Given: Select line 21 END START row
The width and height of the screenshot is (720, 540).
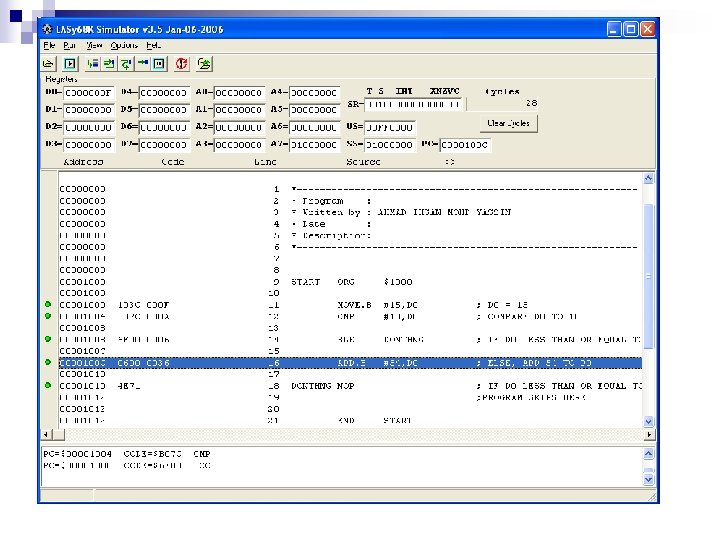Looking at the screenshot, I should (x=350, y=420).
